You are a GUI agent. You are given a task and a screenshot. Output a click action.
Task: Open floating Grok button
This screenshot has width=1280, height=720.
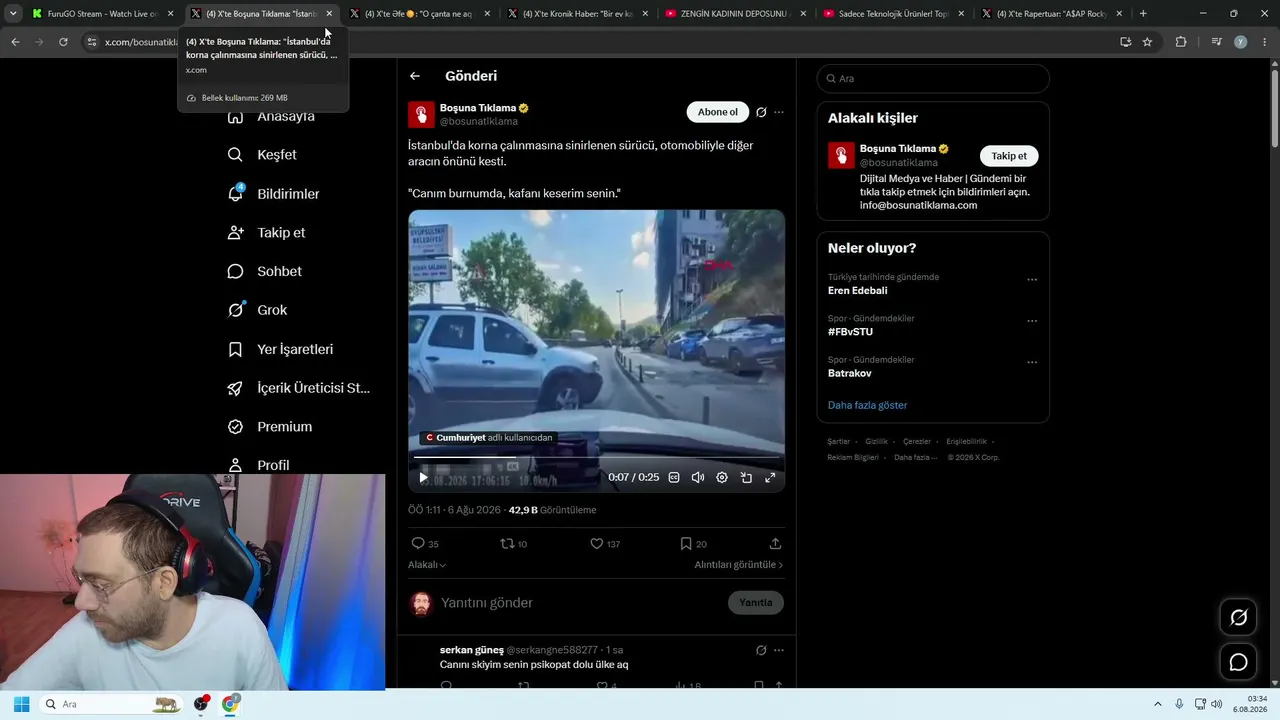[1238, 617]
